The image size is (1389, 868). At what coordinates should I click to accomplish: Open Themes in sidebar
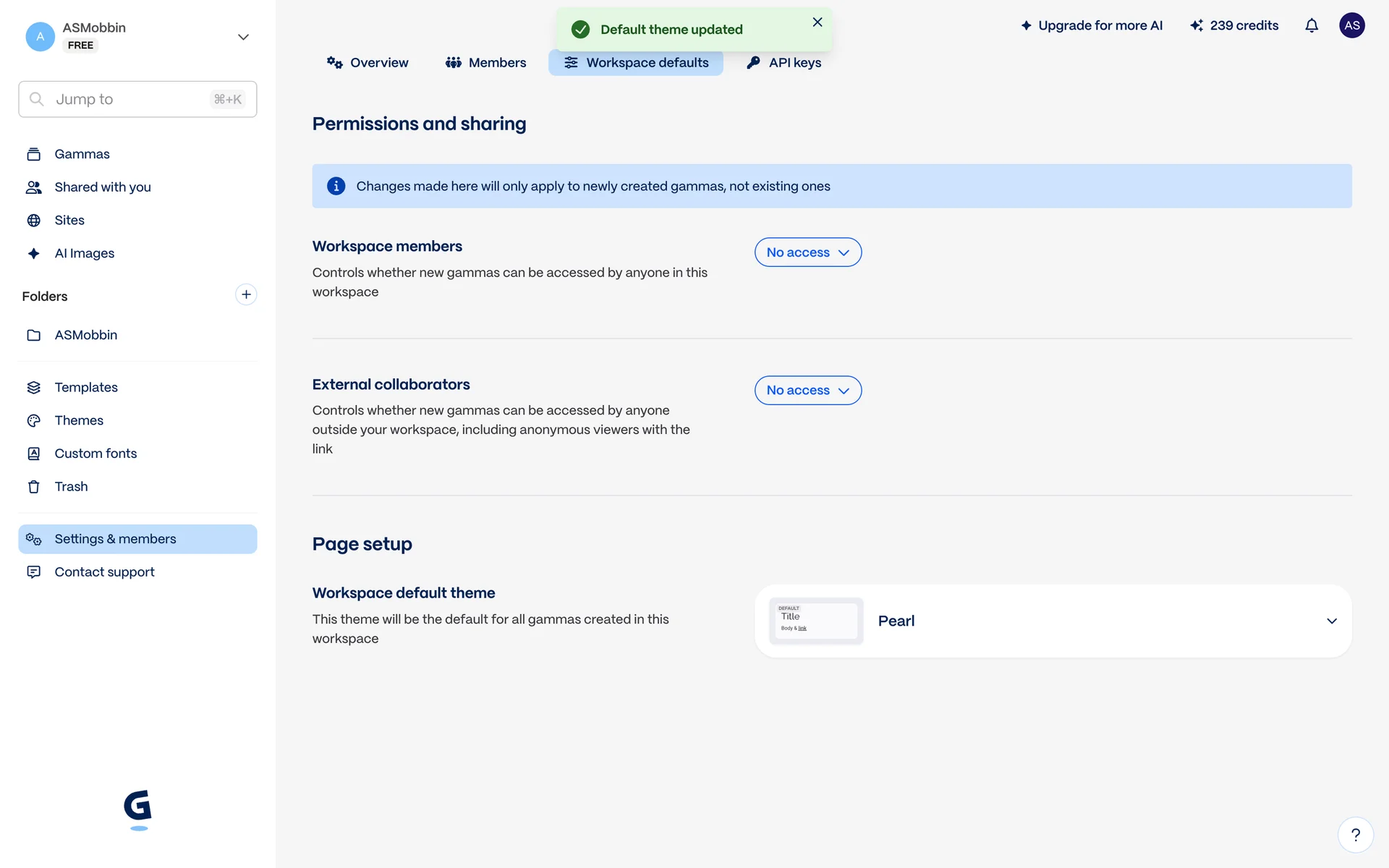coord(79,420)
